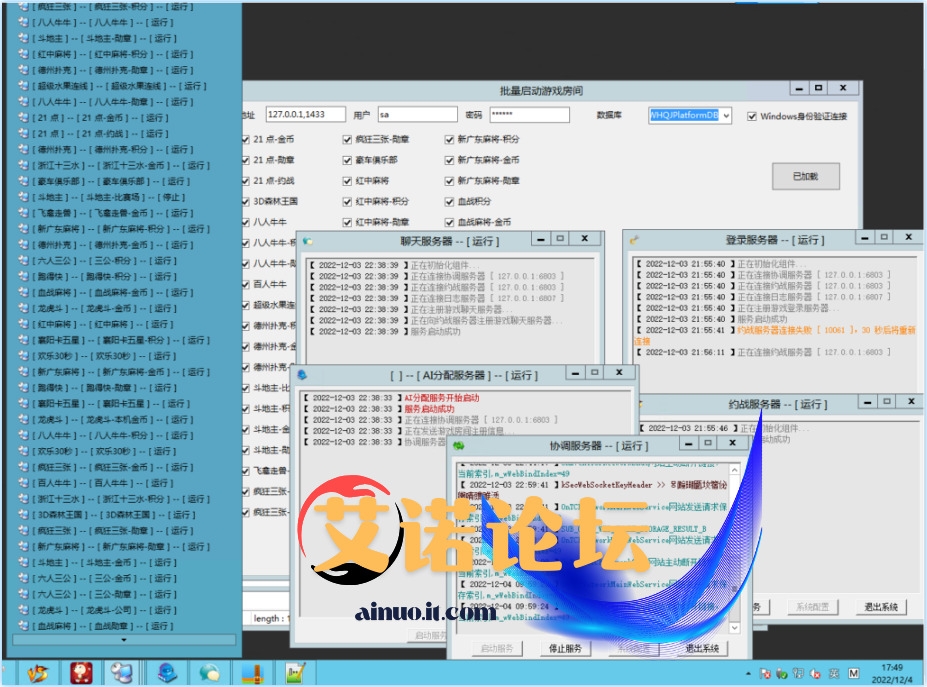The height and width of the screenshot is (687, 927).
Task: Uncheck the 21 点-金币 checkbox
Action: (245, 140)
